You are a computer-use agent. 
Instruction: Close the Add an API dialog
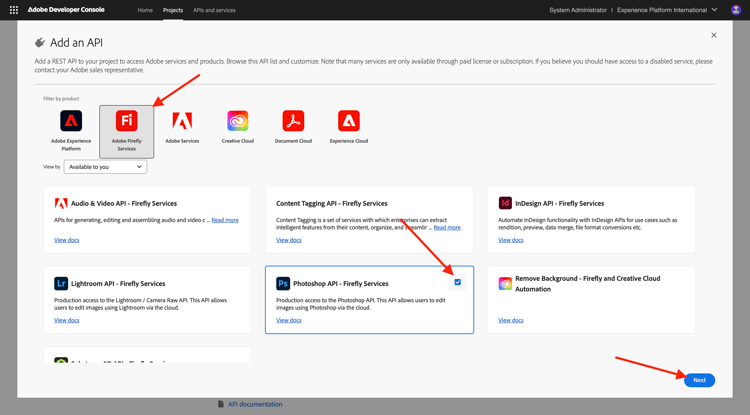click(714, 35)
